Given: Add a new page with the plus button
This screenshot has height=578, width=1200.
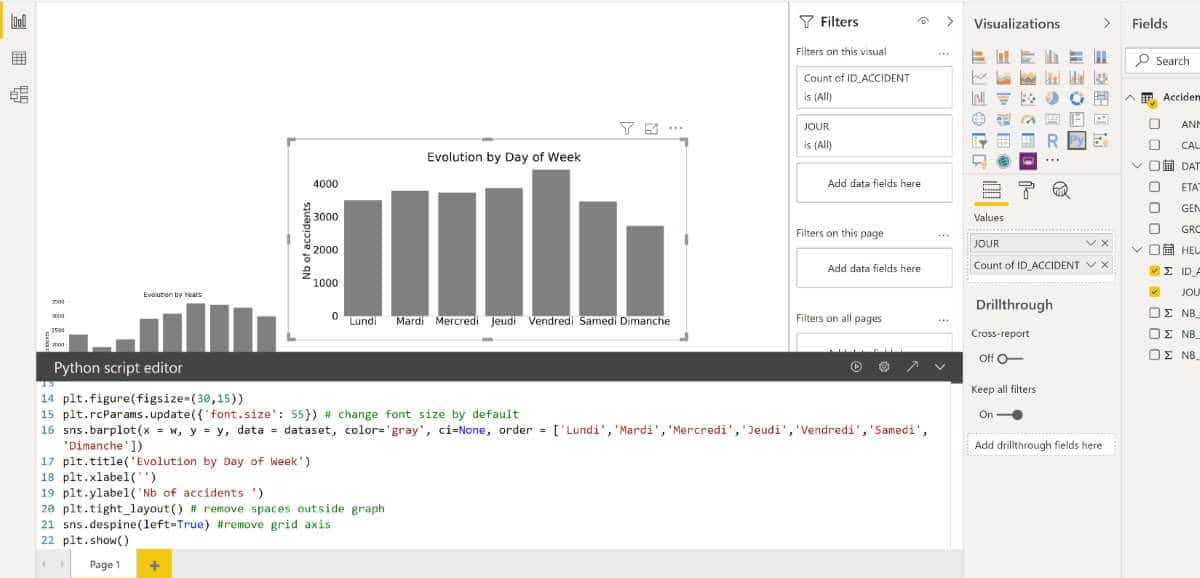Looking at the screenshot, I should click(153, 565).
